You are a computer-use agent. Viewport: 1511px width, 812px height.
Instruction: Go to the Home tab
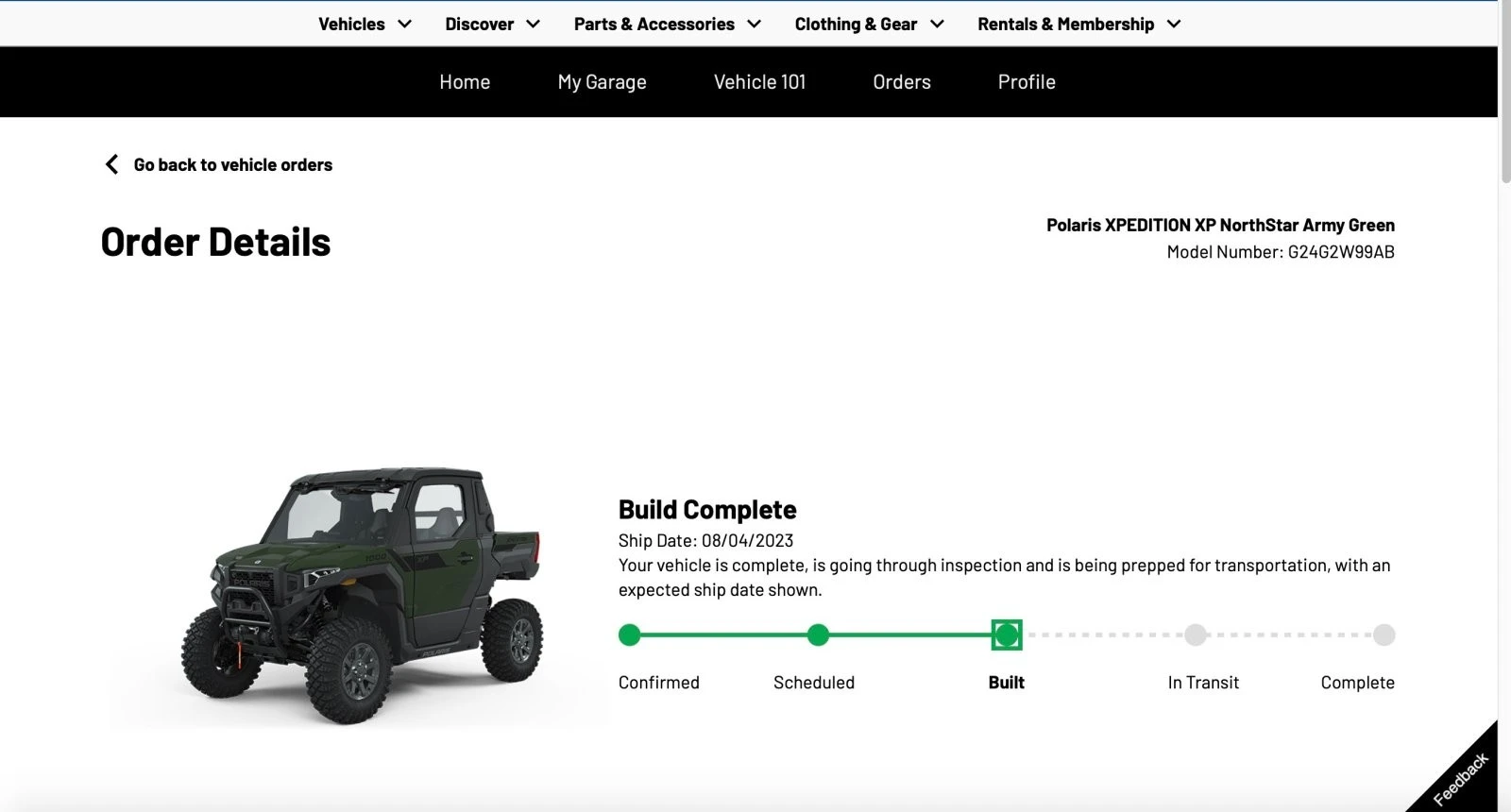(x=465, y=82)
